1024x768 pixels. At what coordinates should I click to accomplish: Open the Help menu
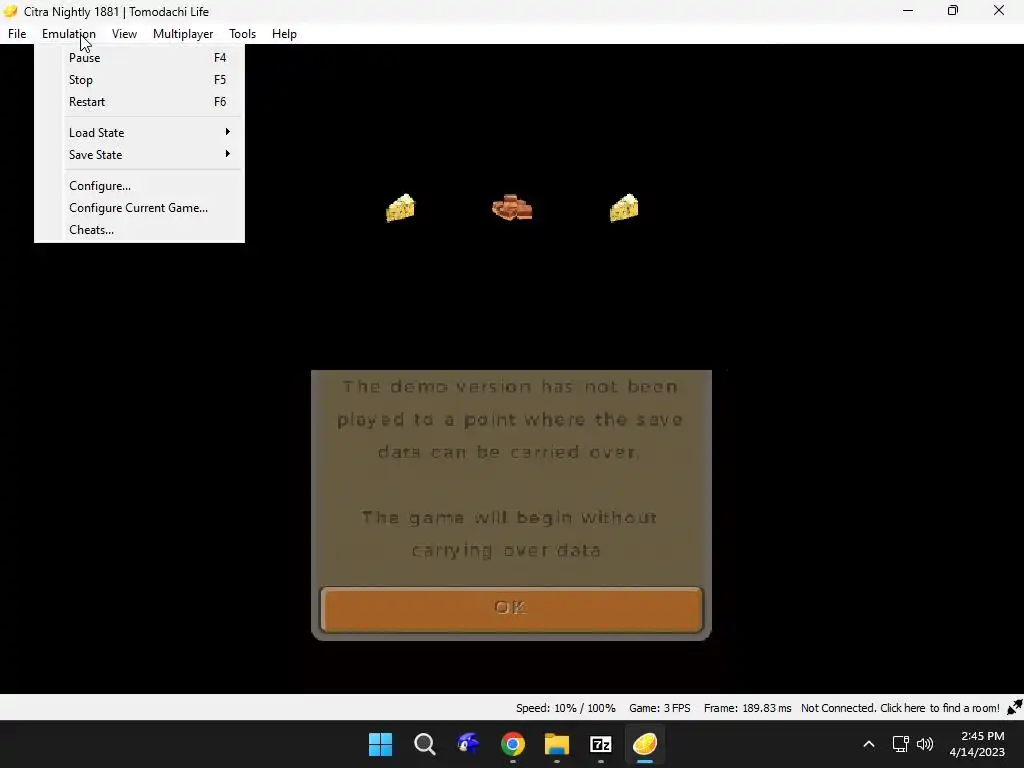click(x=284, y=34)
